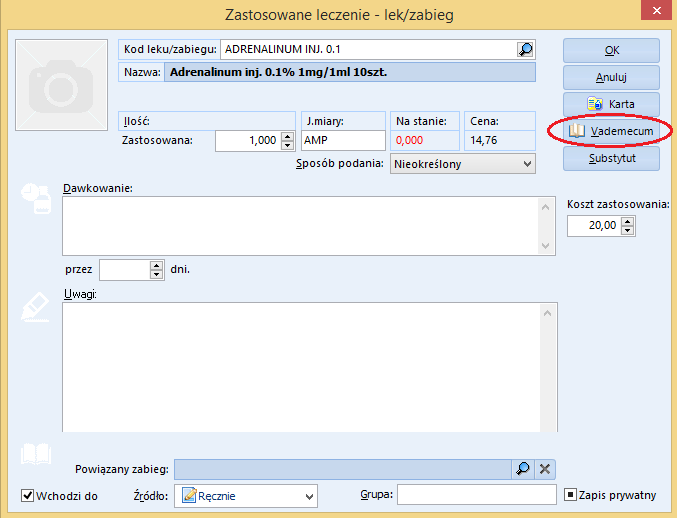
Task: Decrease Zastosowana quantity with the down arrow
Action: (287, 145)
